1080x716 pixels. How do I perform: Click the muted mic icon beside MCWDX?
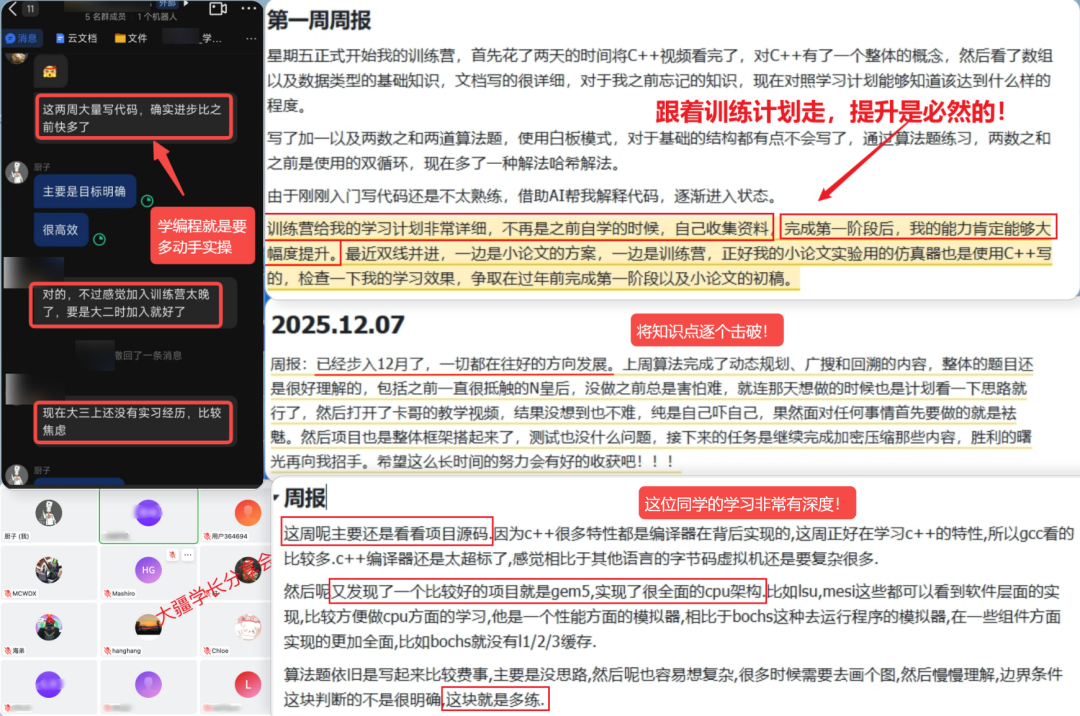(7, 593)
